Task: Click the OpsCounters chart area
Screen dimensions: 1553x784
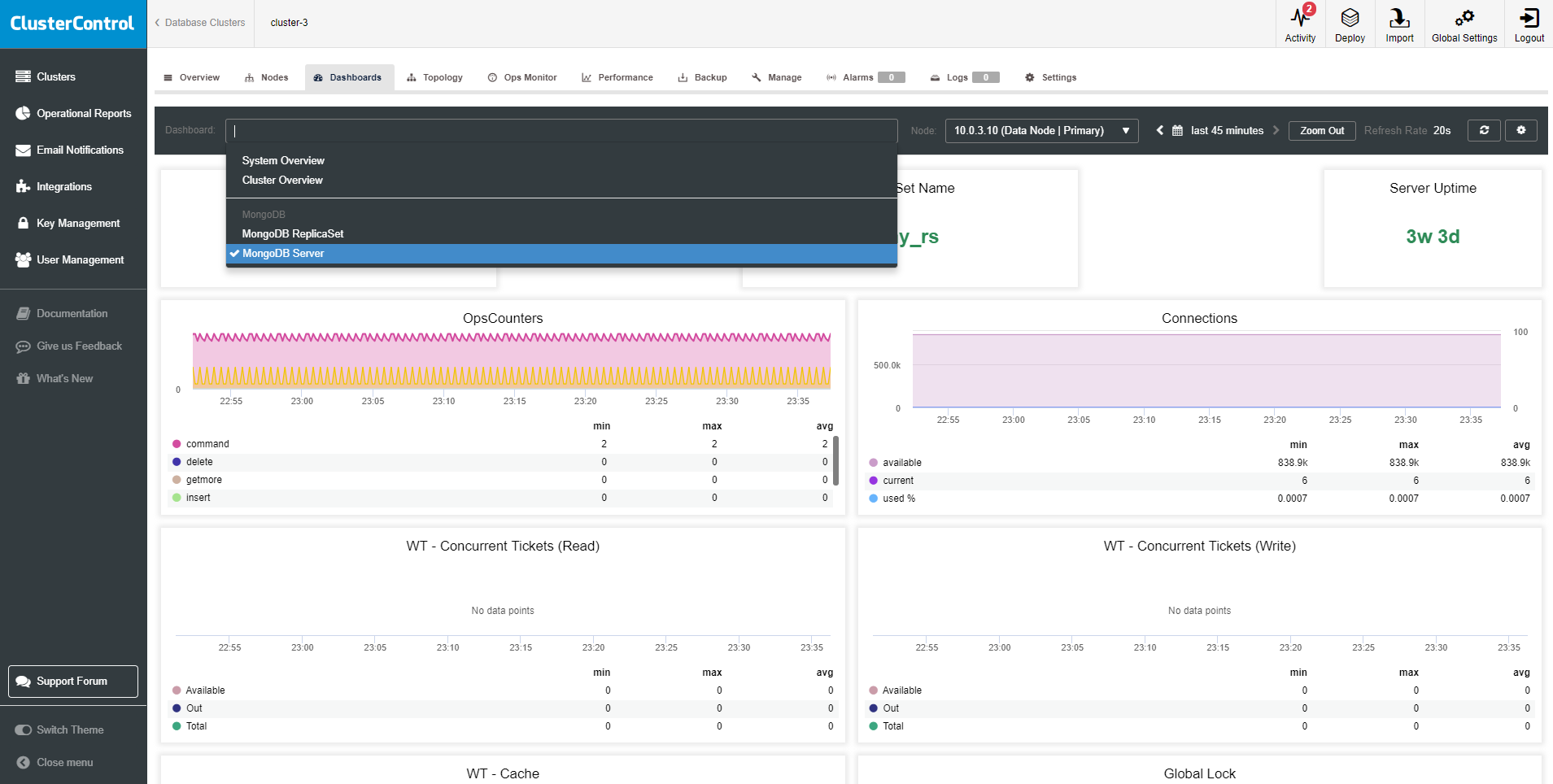Action: (512, 359)
